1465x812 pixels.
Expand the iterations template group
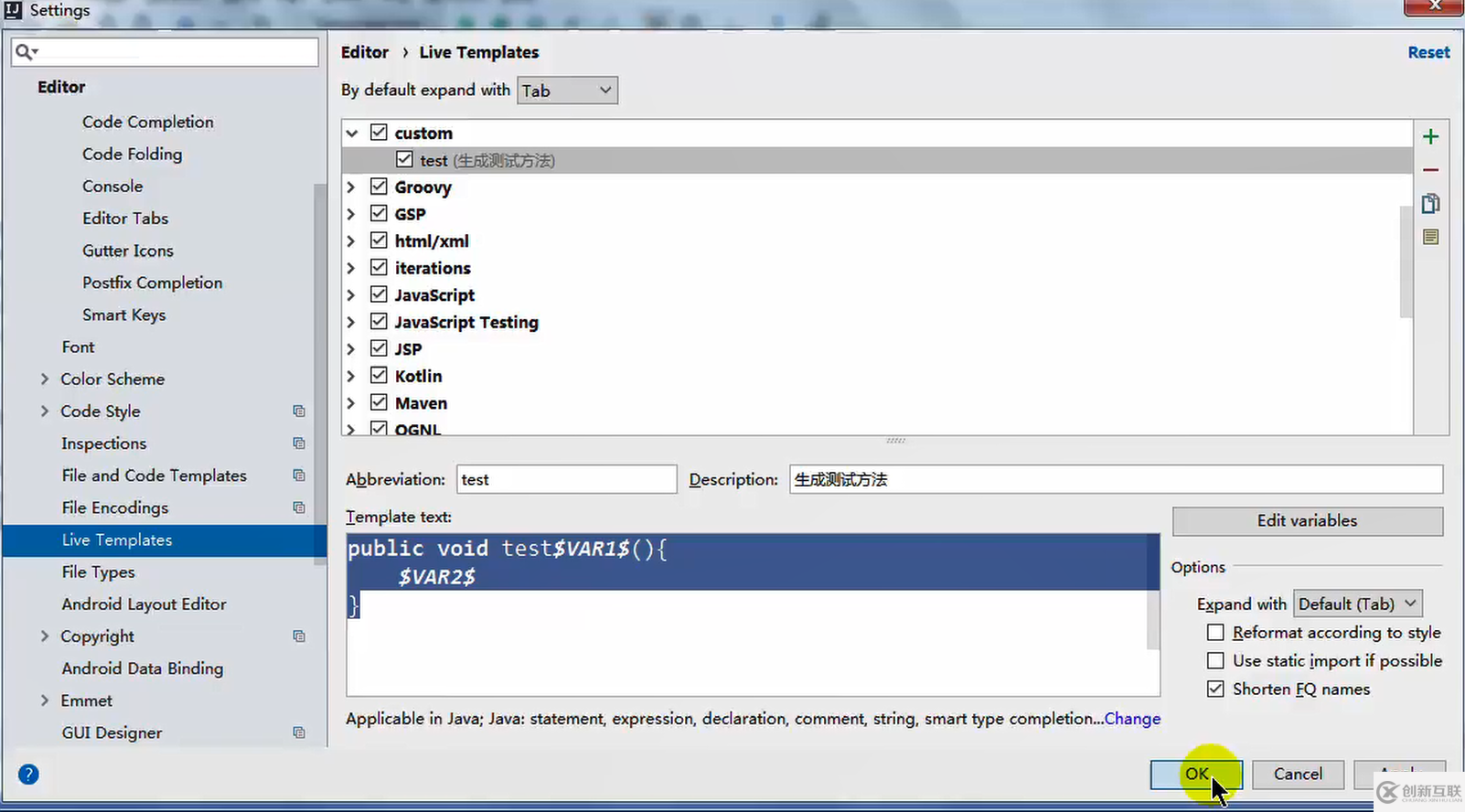tap(351, 269)
